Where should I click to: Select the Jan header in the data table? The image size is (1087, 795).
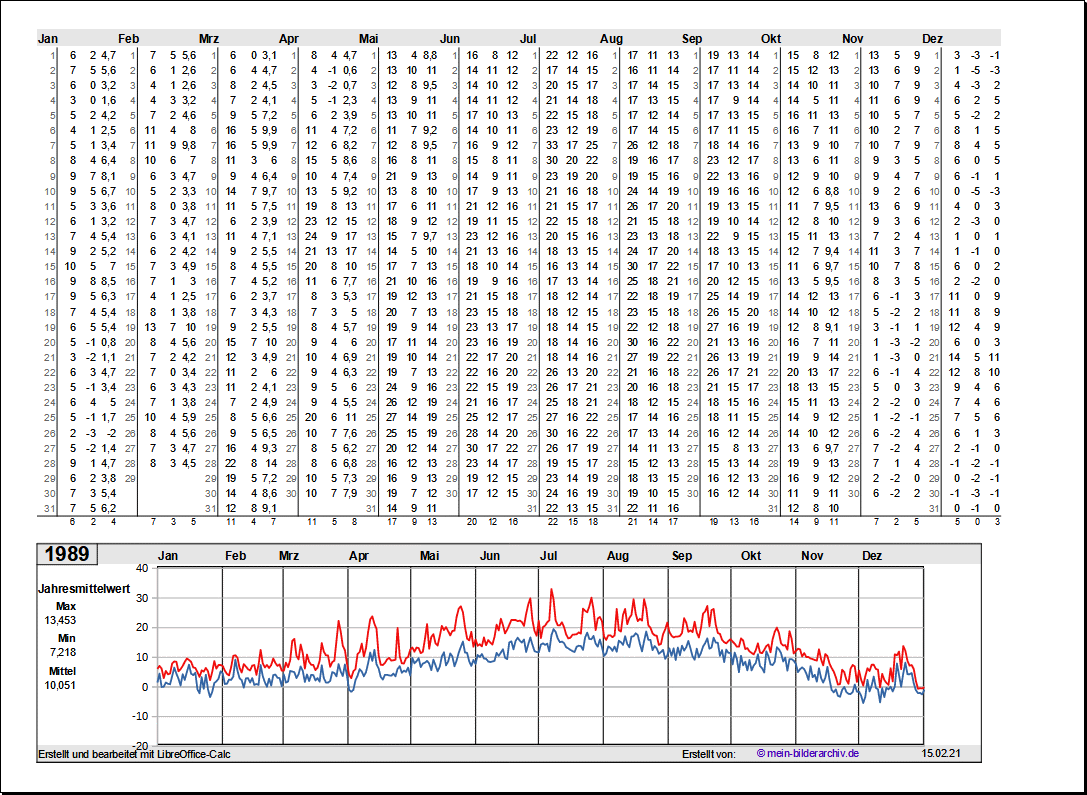(x=48, y=39)
